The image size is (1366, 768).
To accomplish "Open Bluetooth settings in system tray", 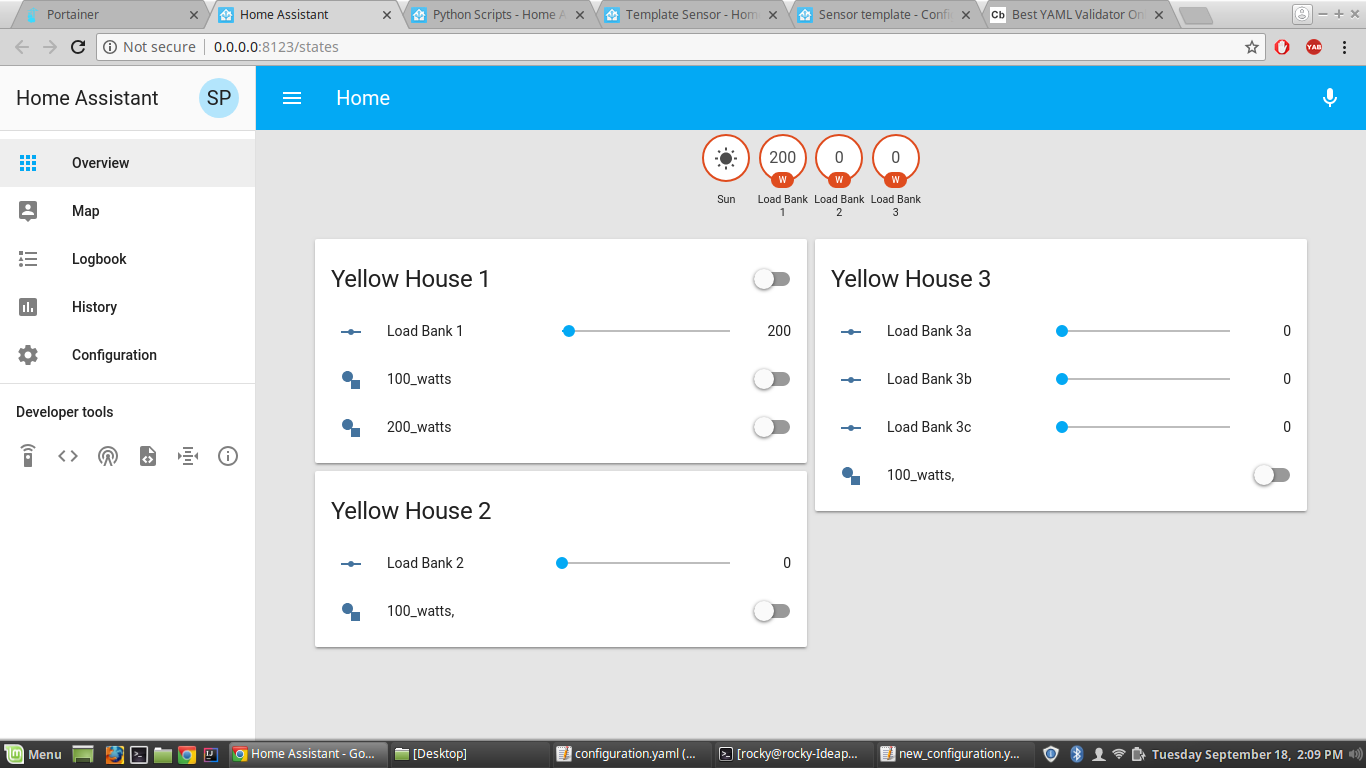I will (1077, 754).
